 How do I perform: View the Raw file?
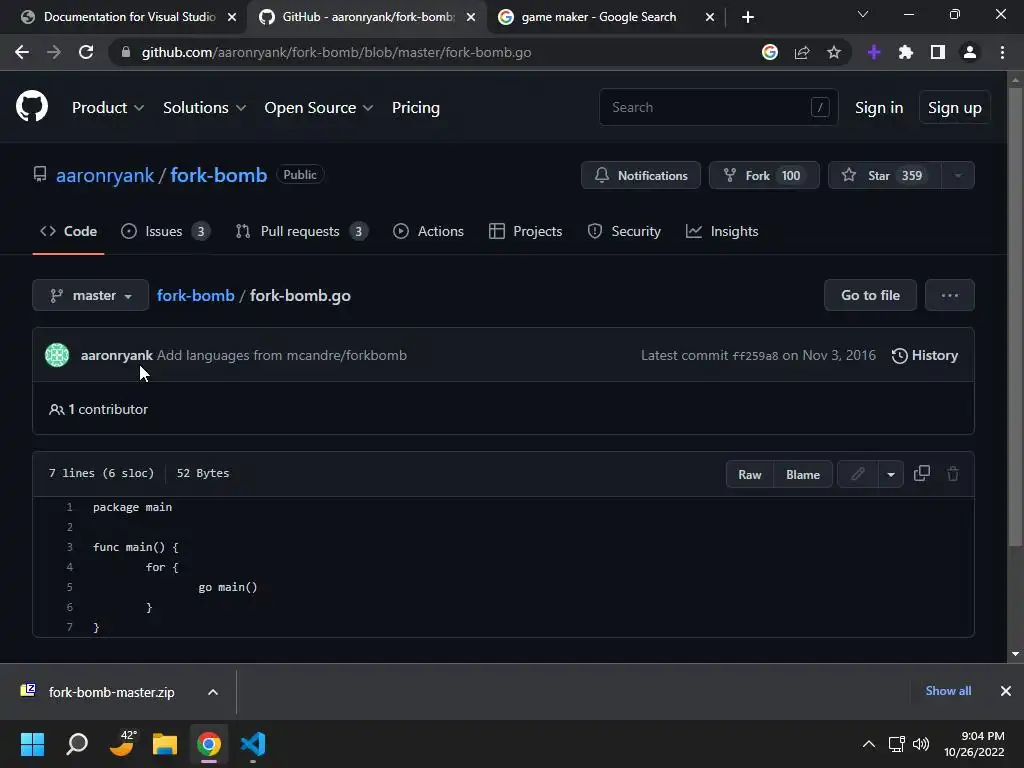(750, 474)
